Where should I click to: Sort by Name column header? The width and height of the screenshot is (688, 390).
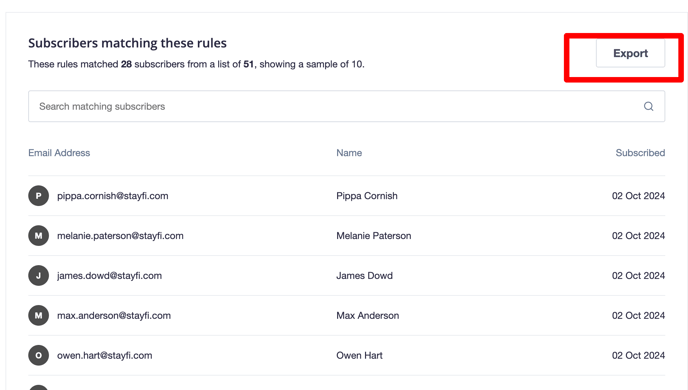tap(349, 153)
